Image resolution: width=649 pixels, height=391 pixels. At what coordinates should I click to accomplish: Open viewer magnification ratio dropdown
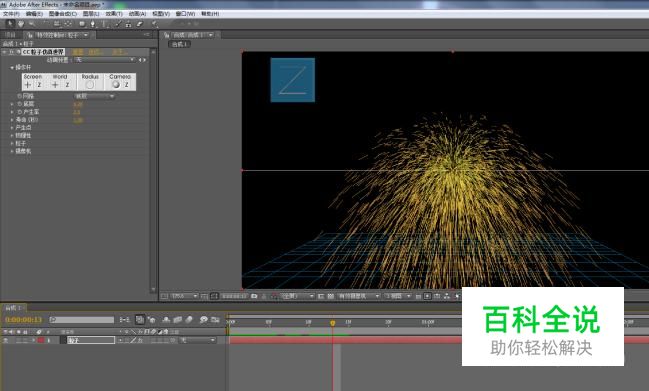pos(185,296)
